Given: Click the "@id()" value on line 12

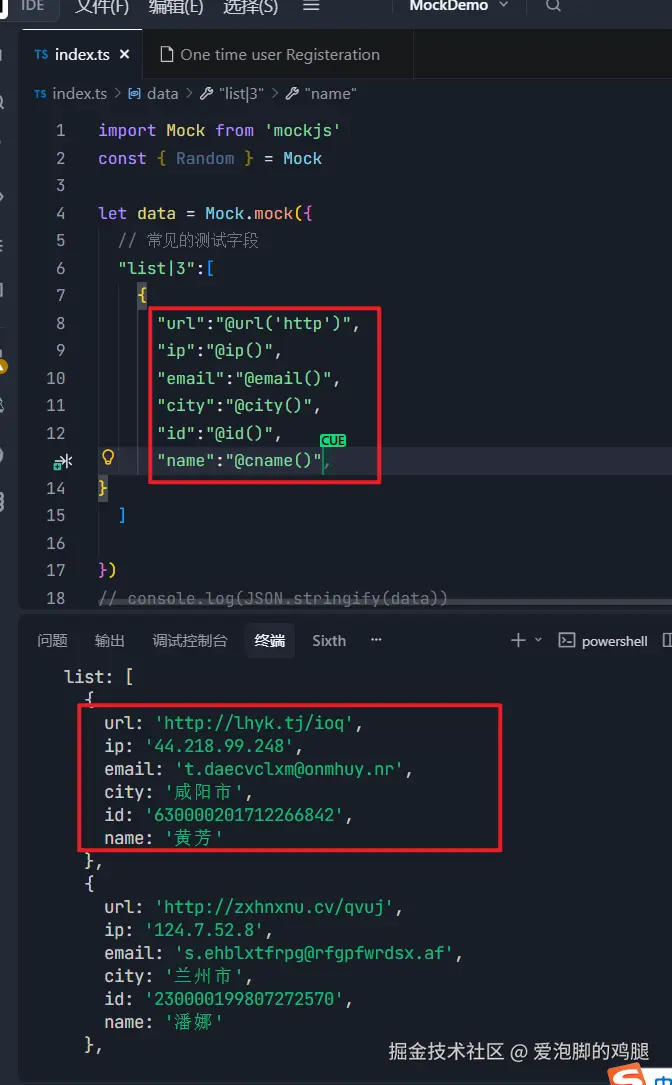Looking at the screenshot, I should coord(239,432).
